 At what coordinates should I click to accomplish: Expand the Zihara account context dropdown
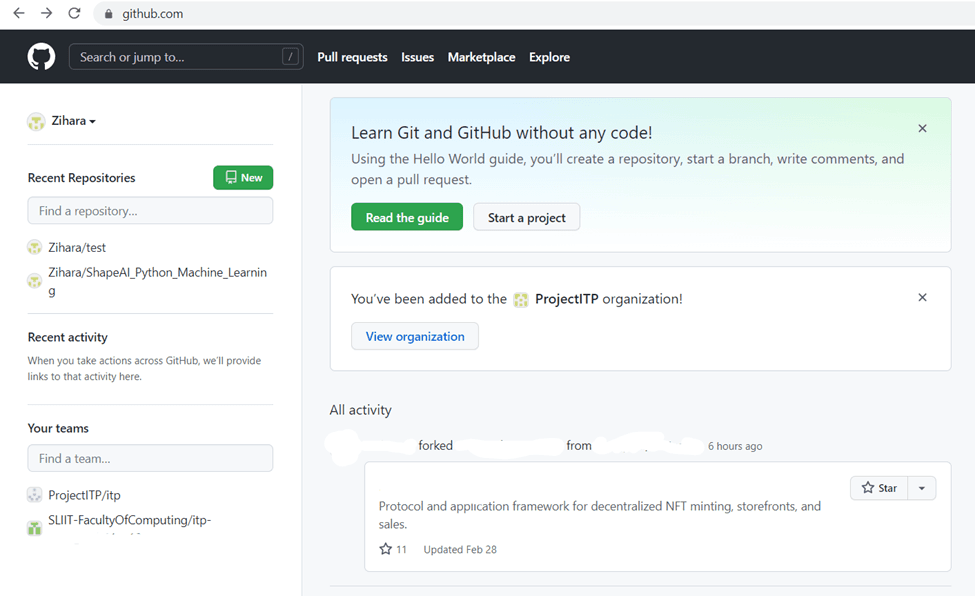(x=73, y=121)
